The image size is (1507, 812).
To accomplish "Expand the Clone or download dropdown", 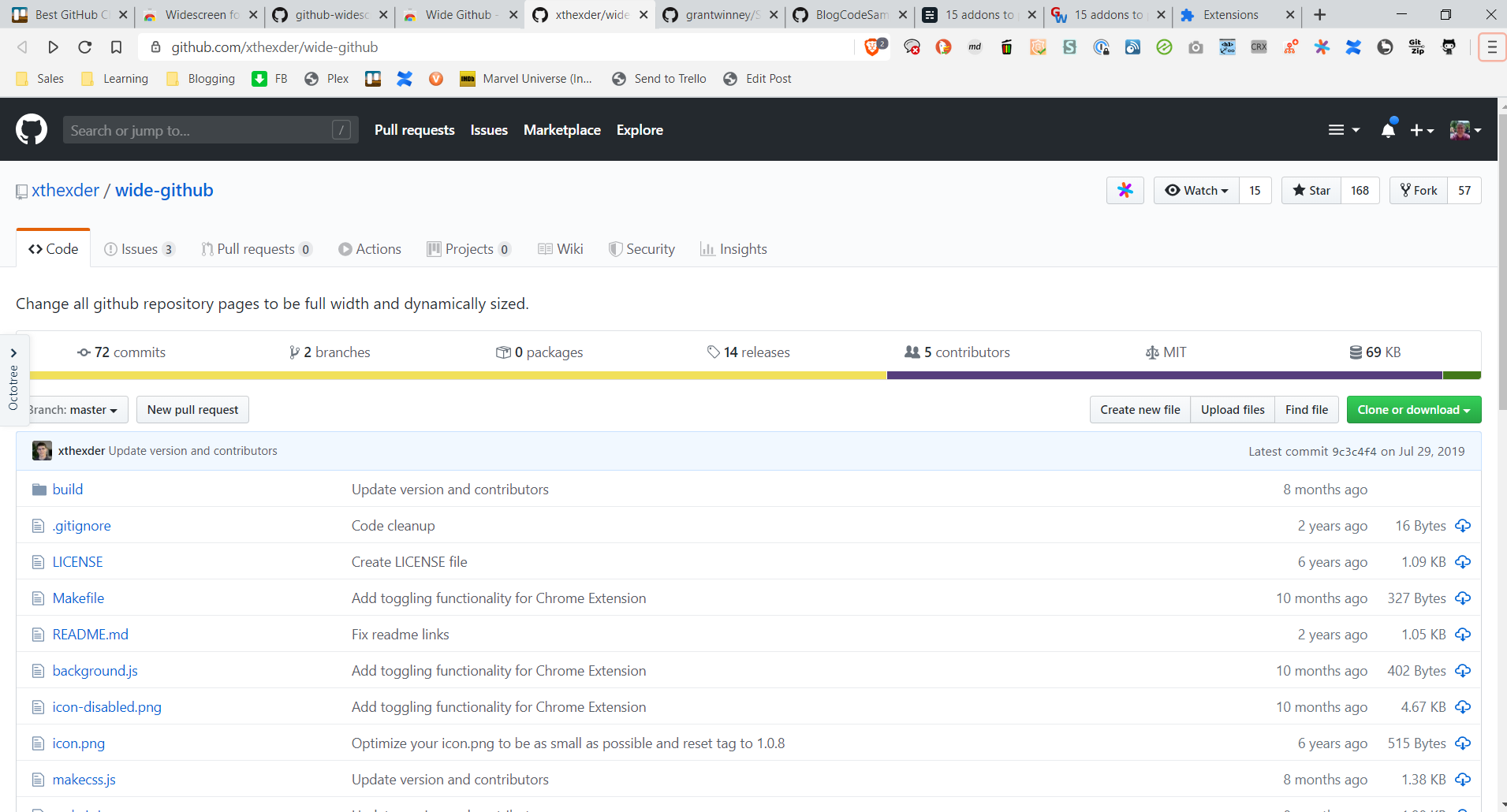I will (1413, 410).
